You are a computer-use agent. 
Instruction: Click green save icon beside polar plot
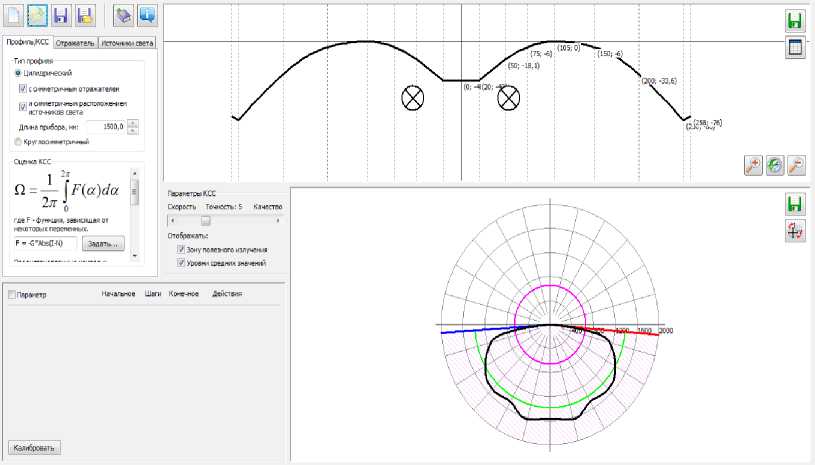tap(795, 204)
